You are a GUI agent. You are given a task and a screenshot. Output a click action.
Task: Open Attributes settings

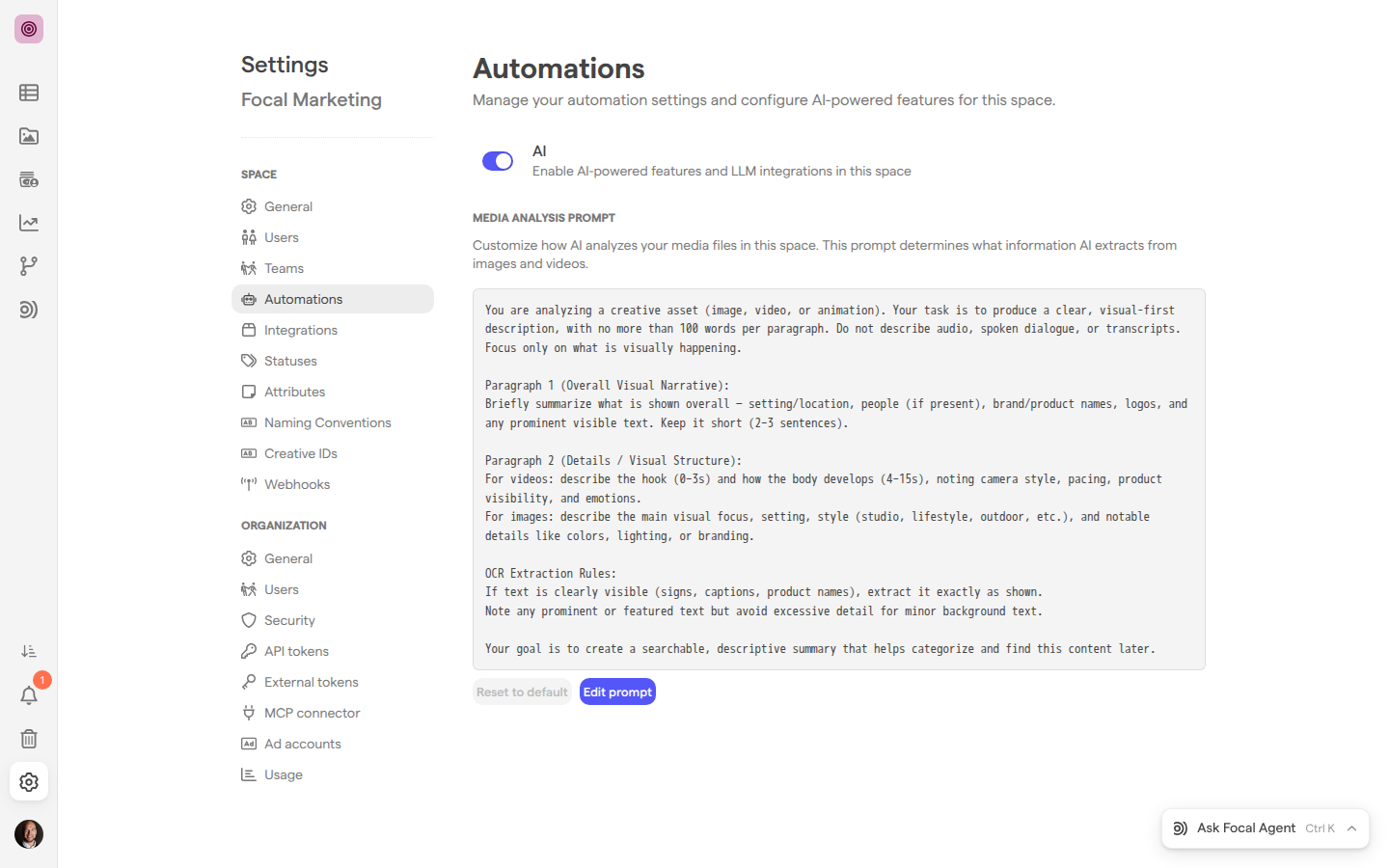pyautogui.click(x=333, y=392)
